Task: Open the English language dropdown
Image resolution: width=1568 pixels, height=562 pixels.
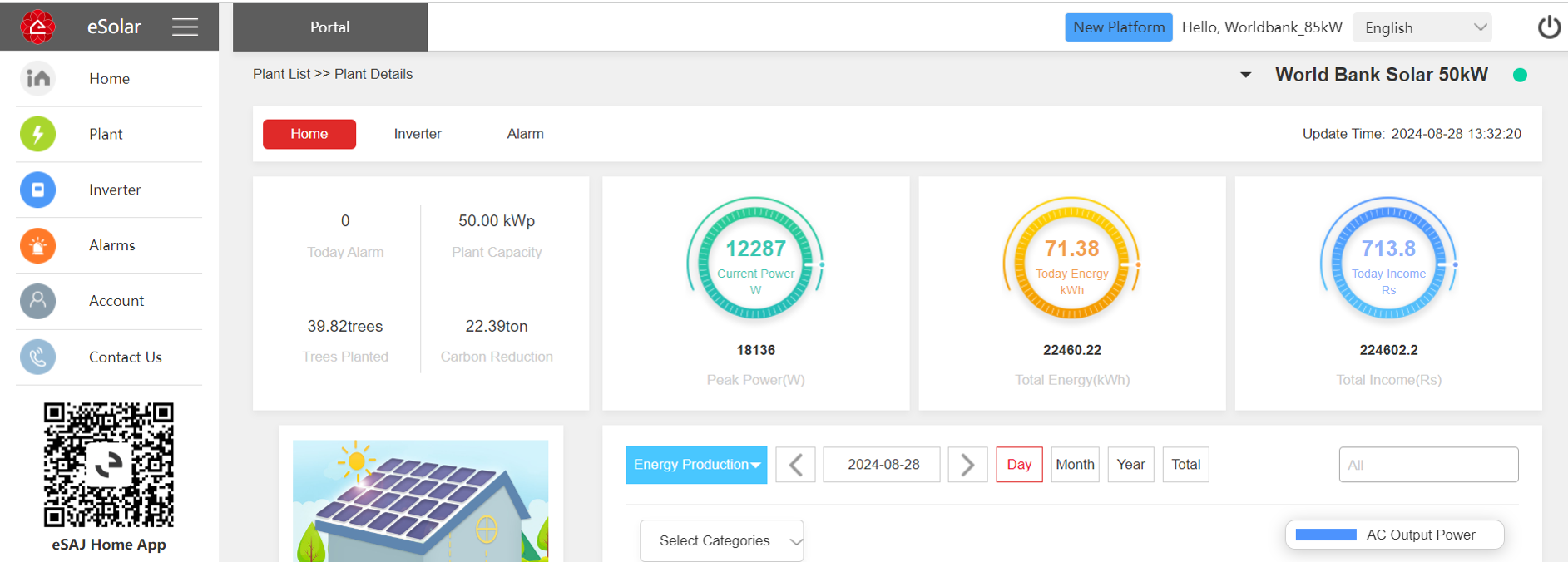Action: tap(1422, 27)
